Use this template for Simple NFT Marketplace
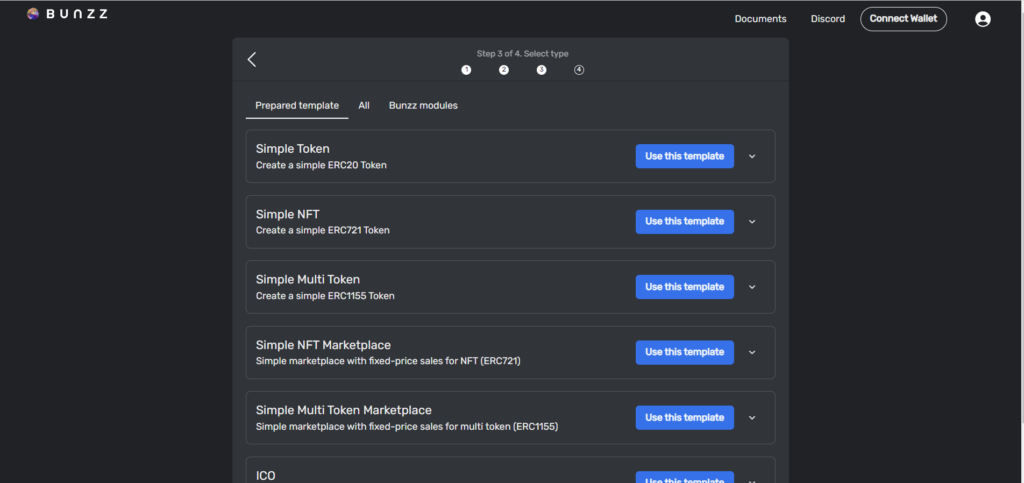 coord(684,352)
